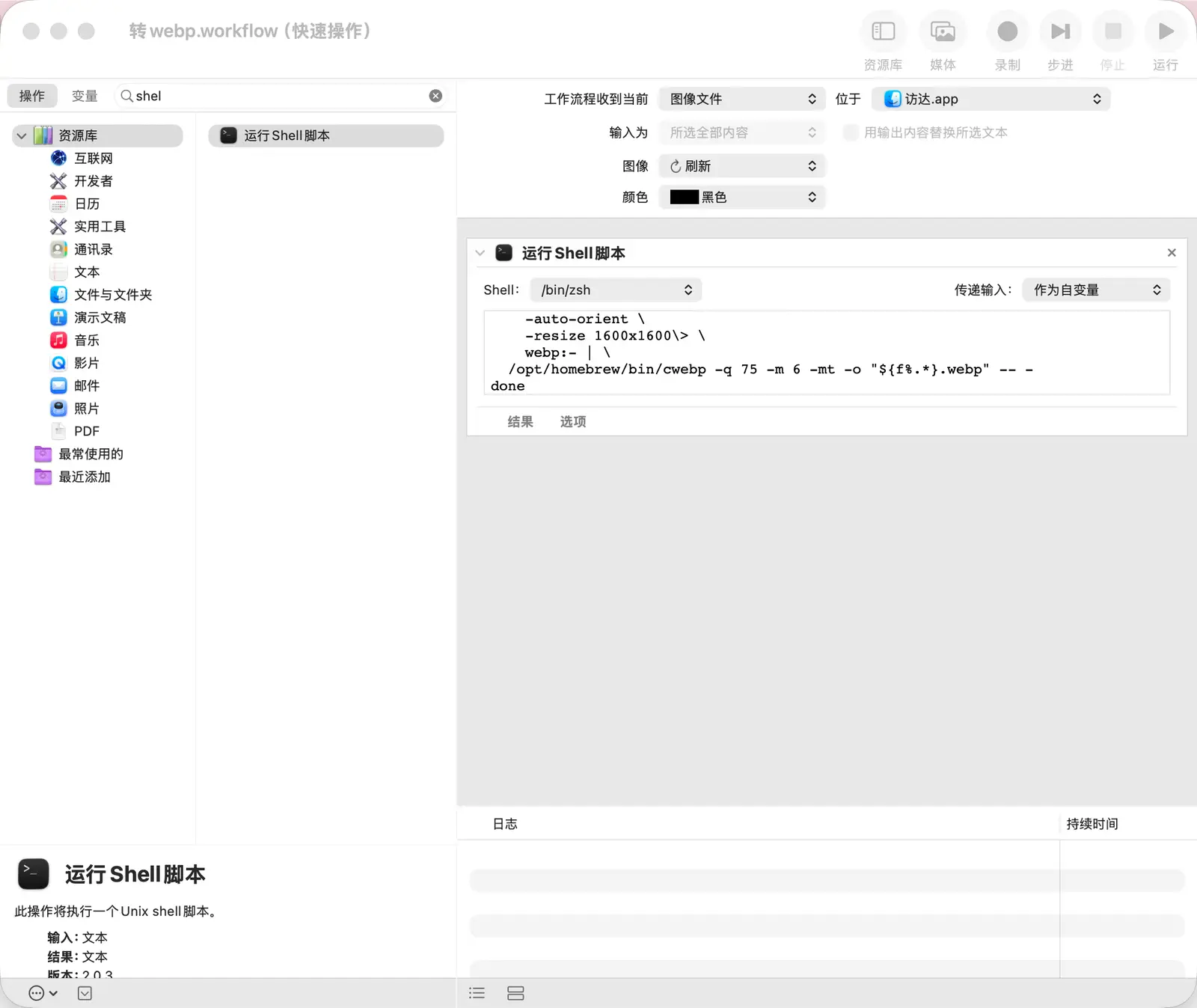The width and height of the screenshot is (1197, 1008).
Task: Open 最近添加 smart folder
Action: [x=84, y=477]
